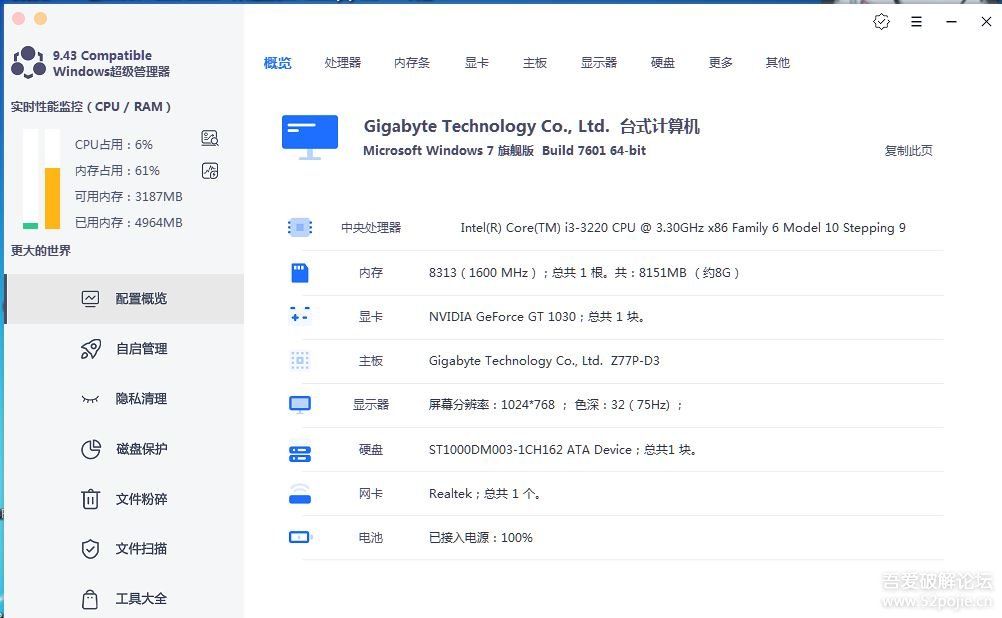Click the image search icon beside CPU占用
Screen dimensions: 1002x618
[x=210, y=138]
